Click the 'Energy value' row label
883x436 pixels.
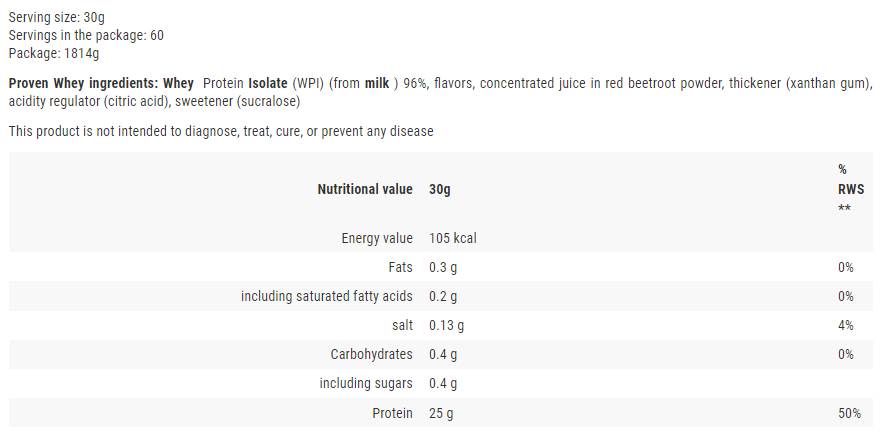[376, 238]
